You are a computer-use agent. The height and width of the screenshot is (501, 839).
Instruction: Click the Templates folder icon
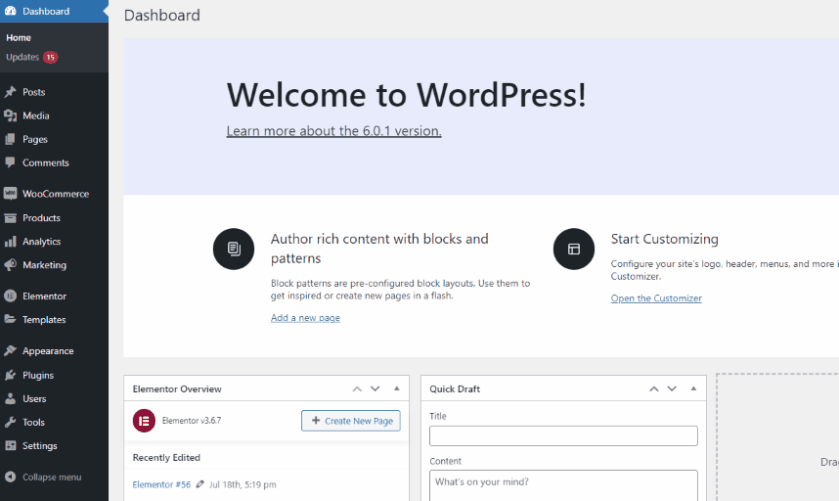(x=10, y=320)
